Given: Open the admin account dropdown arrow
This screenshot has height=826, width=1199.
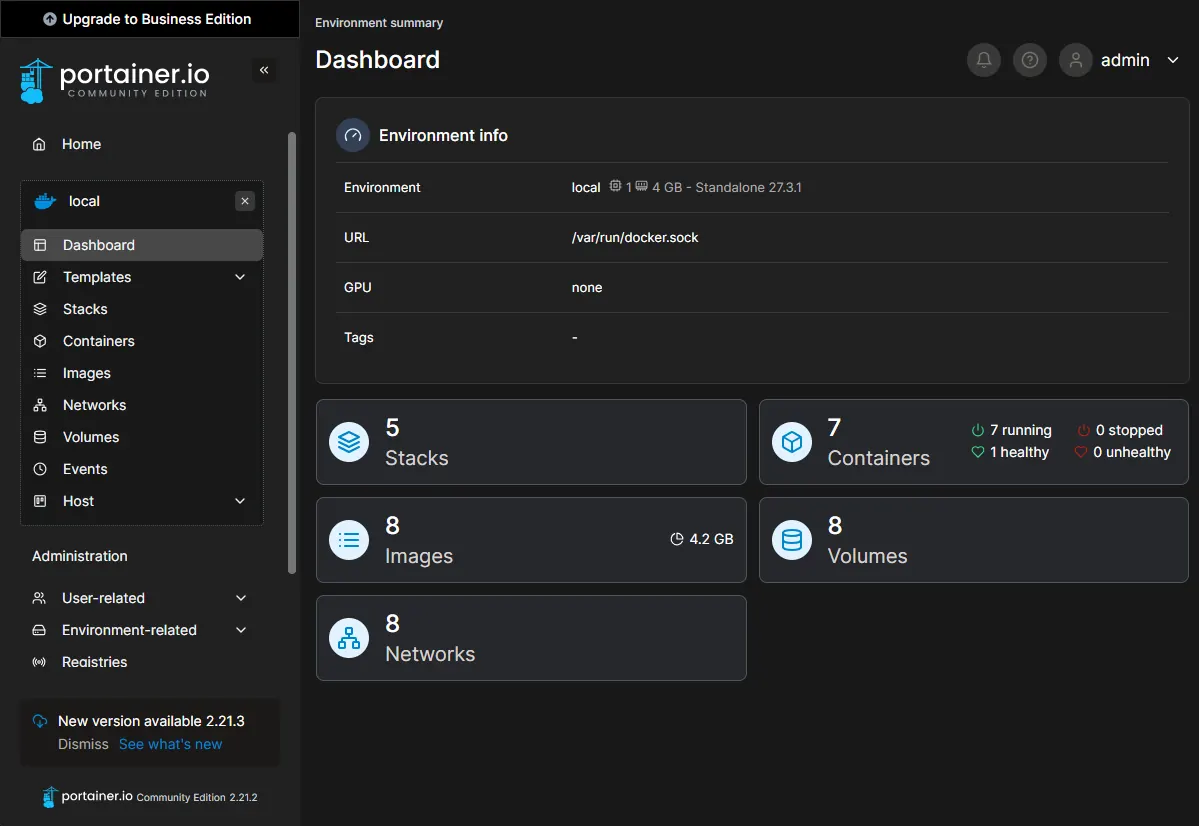Looking at the screenshot, I should (1173, 60).
